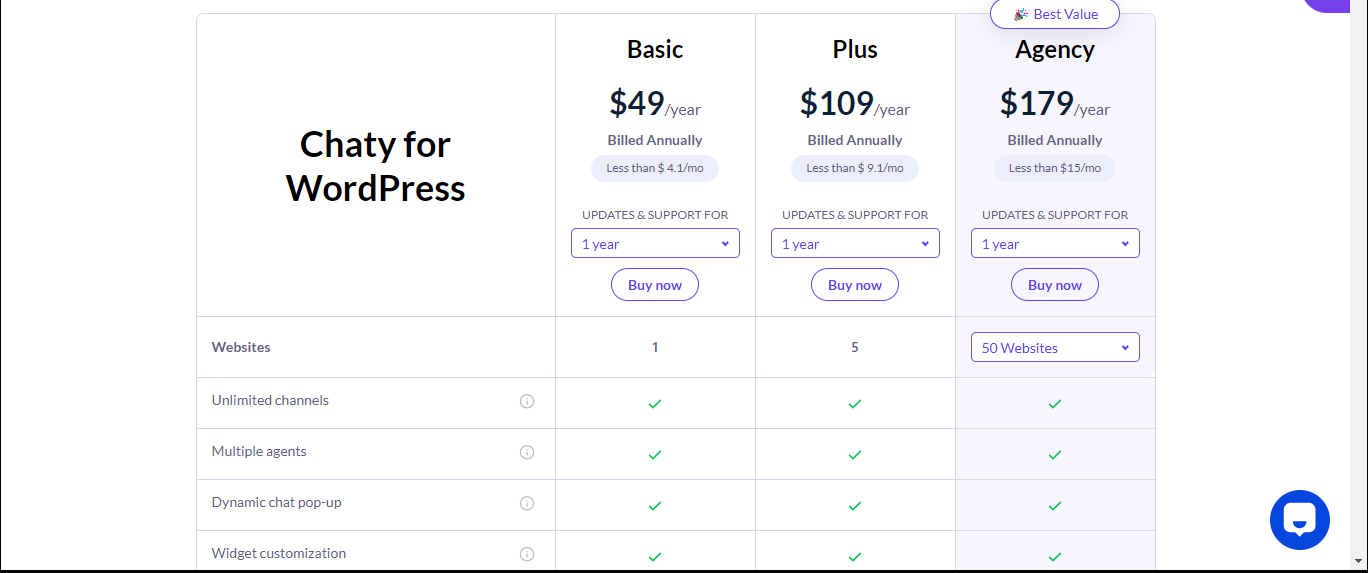Click Basic plan Unlimited channels checkmark
The height and width of the screenshot is (573, 1368).
point(655,403)
